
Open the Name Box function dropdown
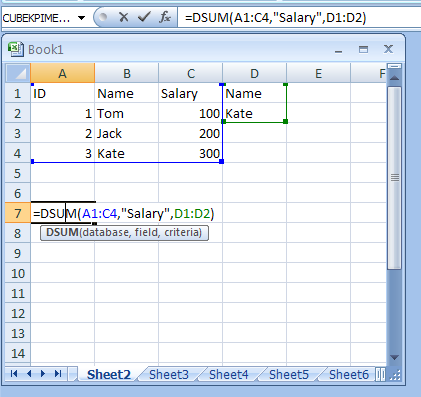coord(81,18)
